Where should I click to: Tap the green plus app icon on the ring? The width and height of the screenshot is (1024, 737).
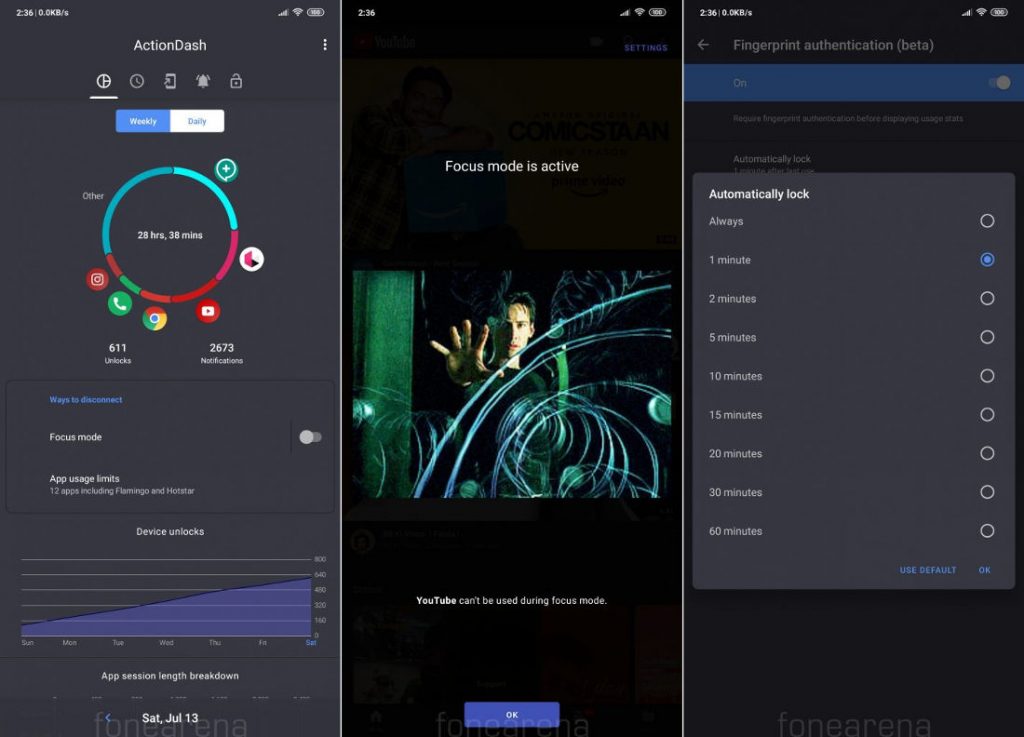click(226, 170)
